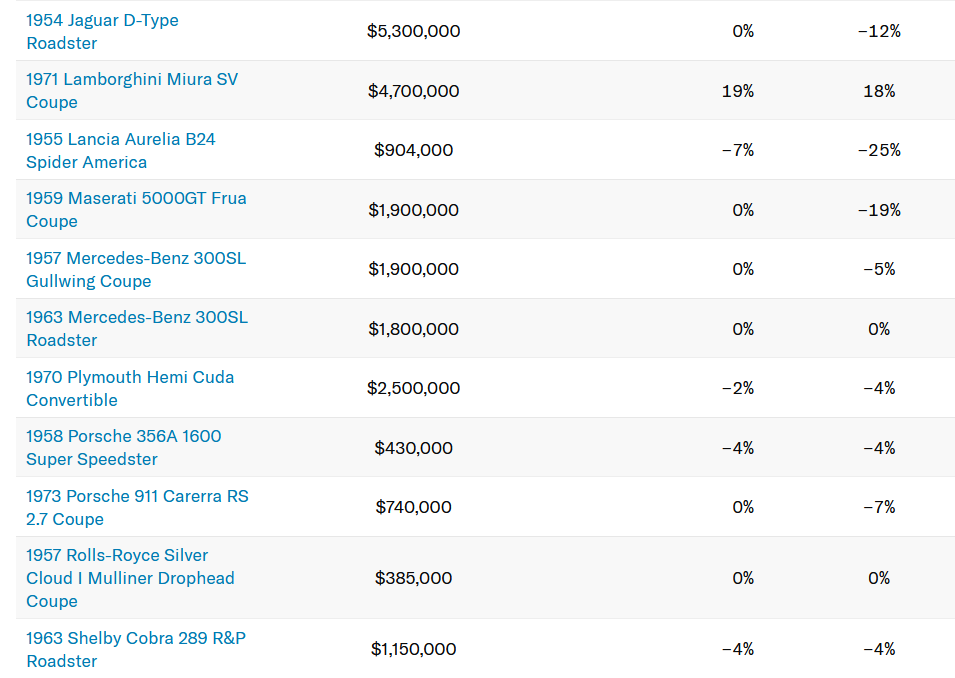Screen dimensions: 955x678
Task: Open the 1954 Jaguar D-Type Roadster link
Action: point(102,20)
